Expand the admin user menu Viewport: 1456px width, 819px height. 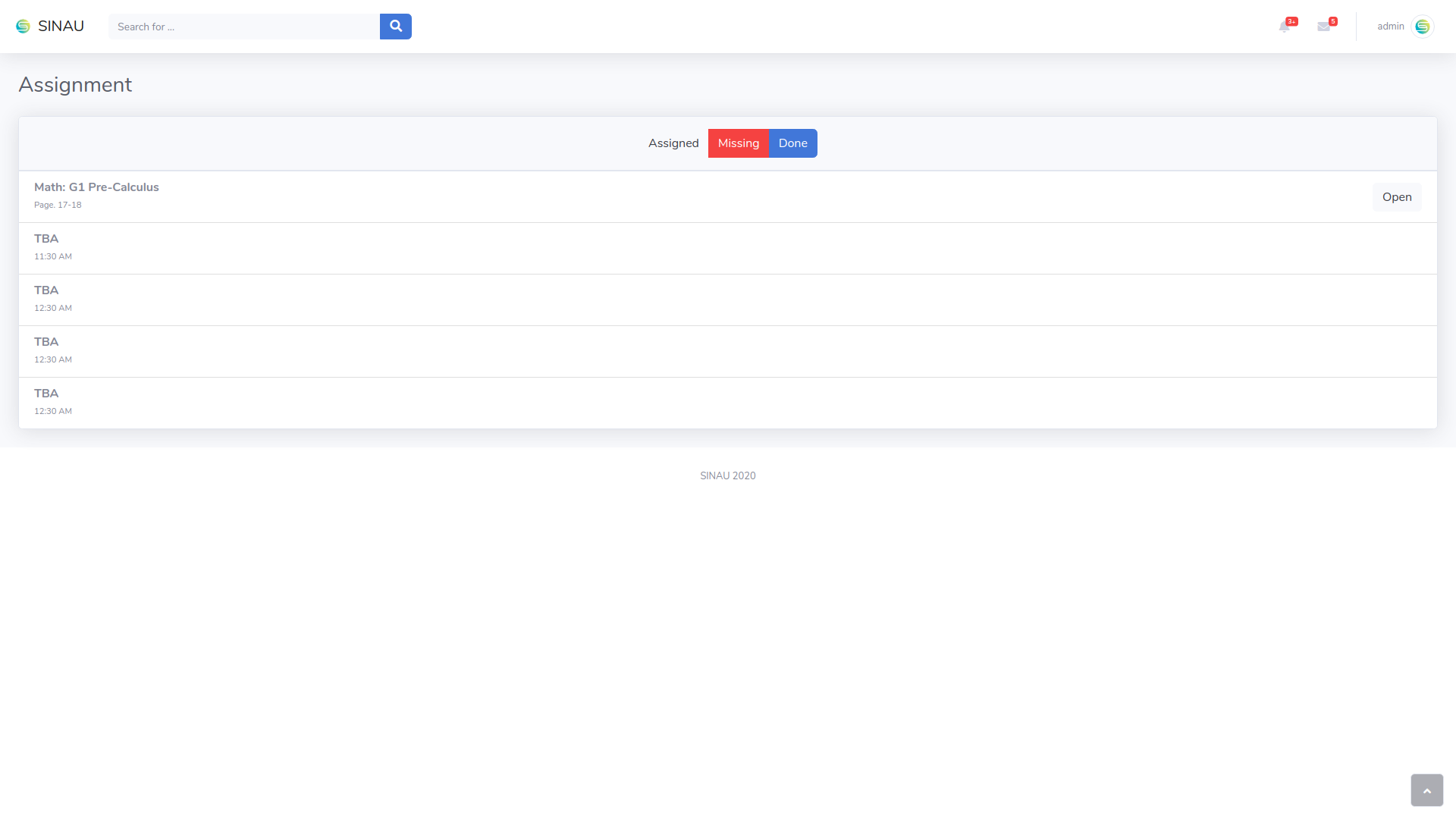pyautogui.click(x=1391, y=27)
